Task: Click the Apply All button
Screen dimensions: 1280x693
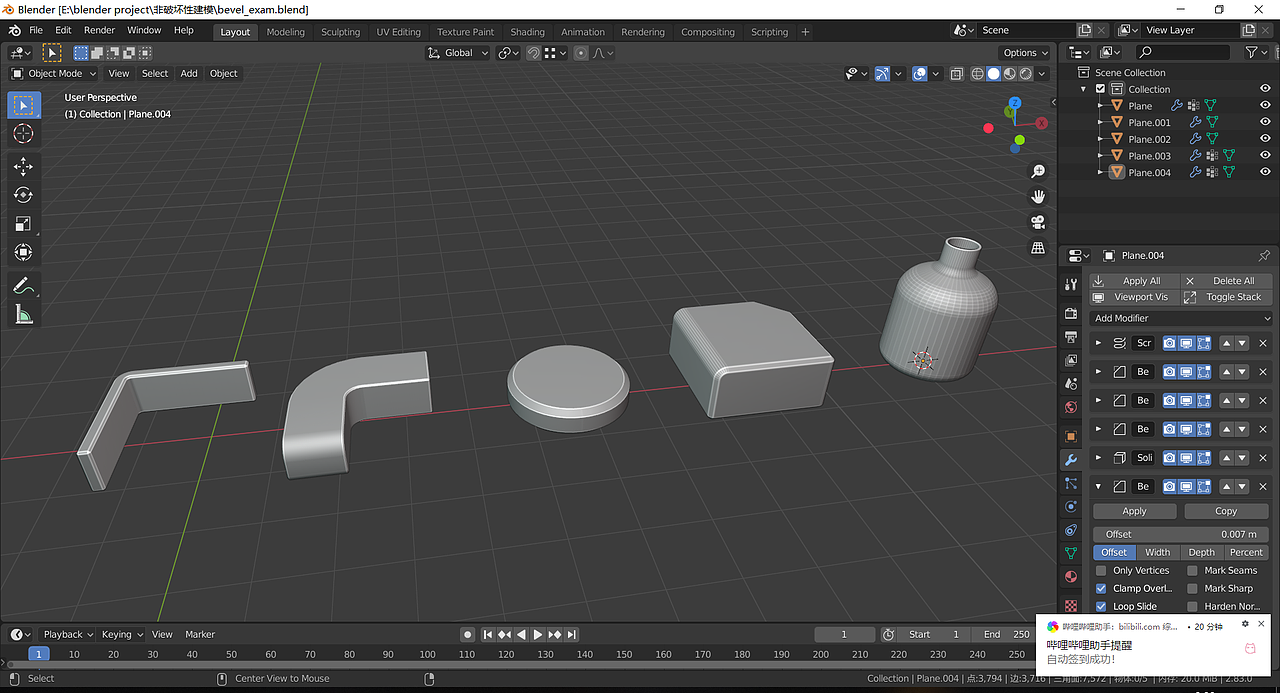Action: (1134, 281)
